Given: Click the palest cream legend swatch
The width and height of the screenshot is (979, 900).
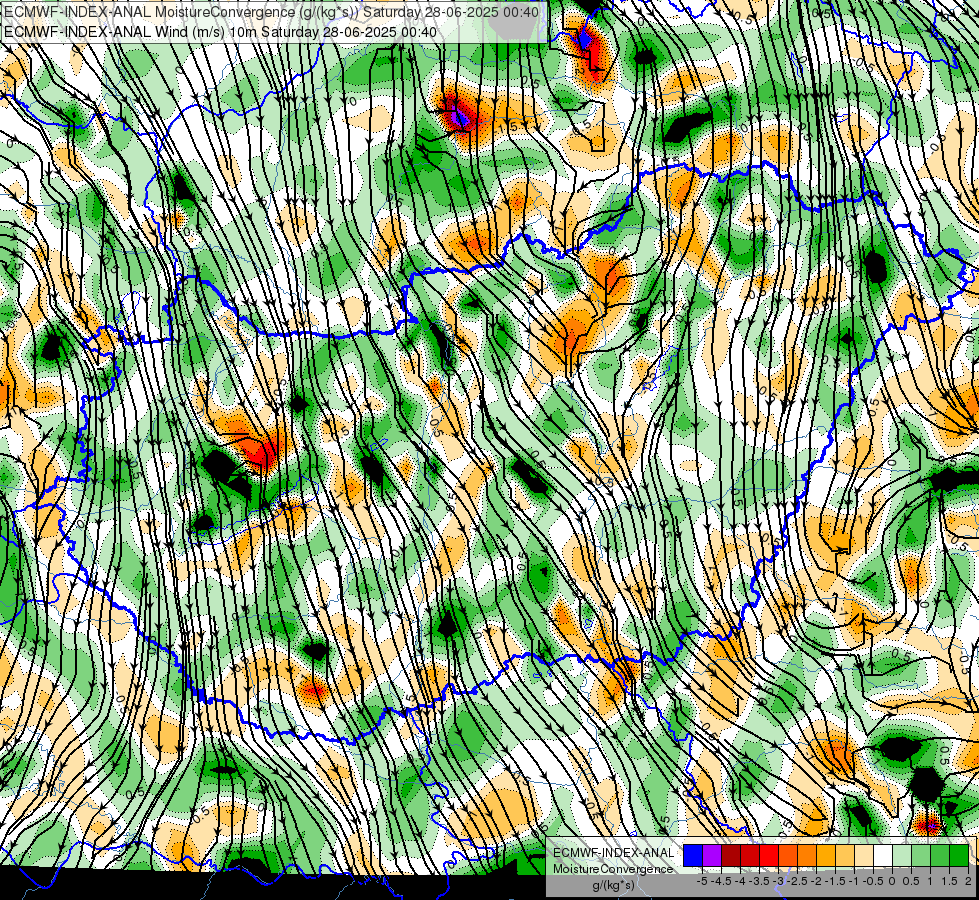Looking at the screenshot, I should click(864, 855).
